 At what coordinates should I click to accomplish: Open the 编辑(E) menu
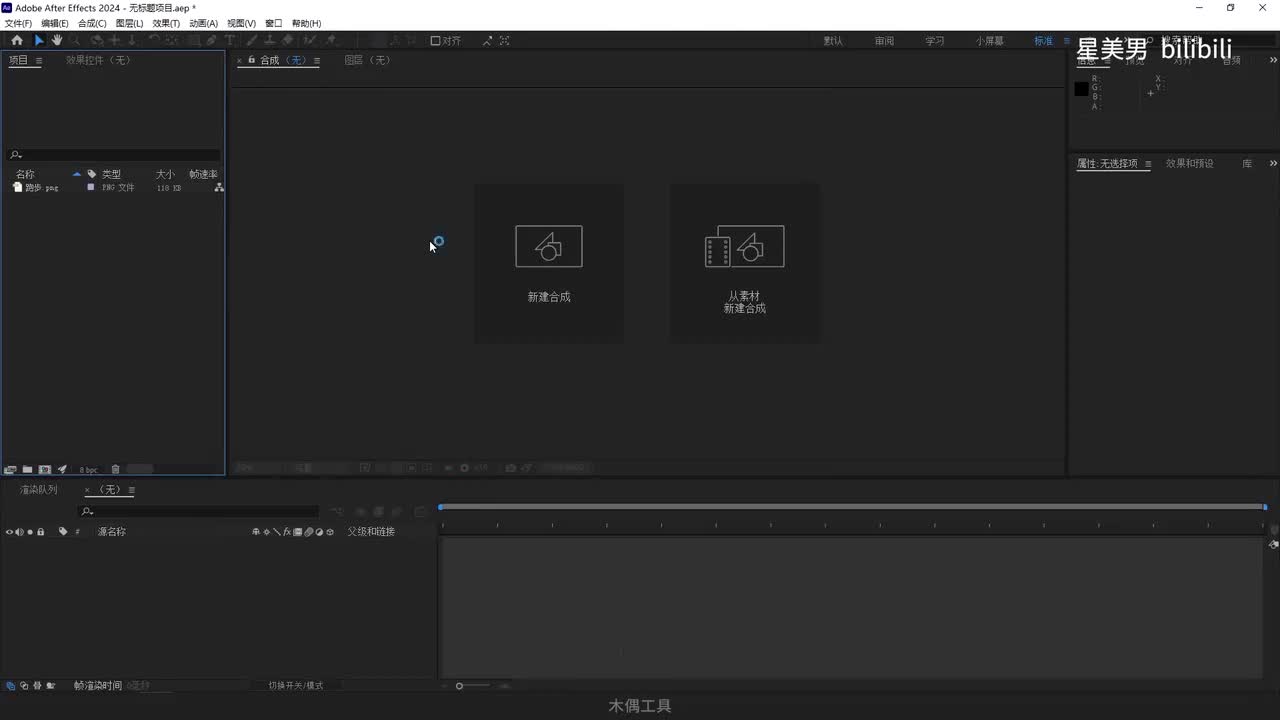click(x=55, y=23)
